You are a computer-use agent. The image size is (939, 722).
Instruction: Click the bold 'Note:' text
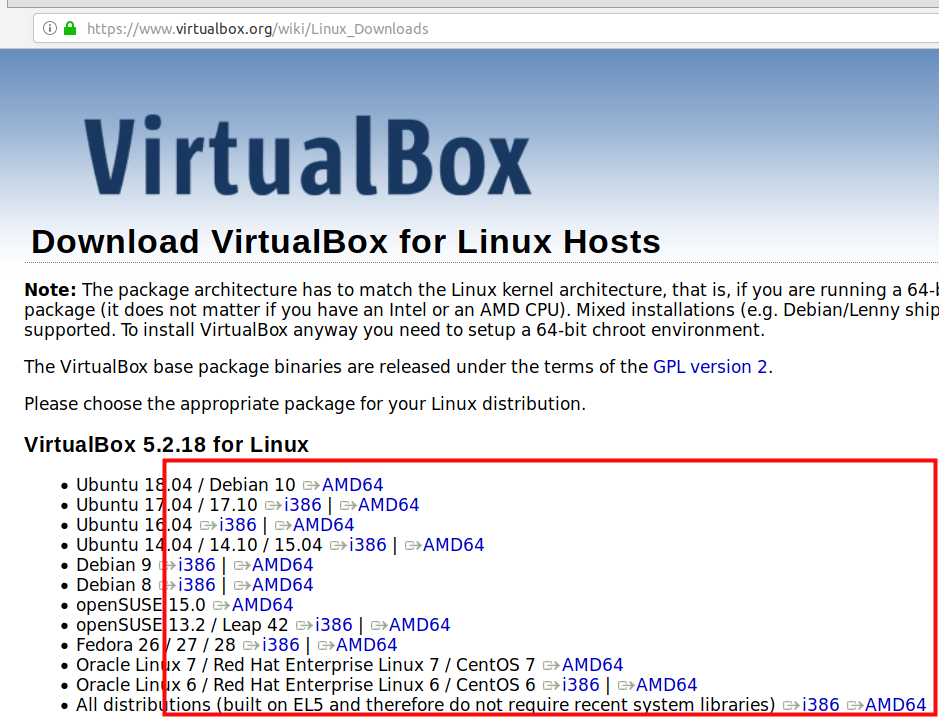tap(50, 290)
